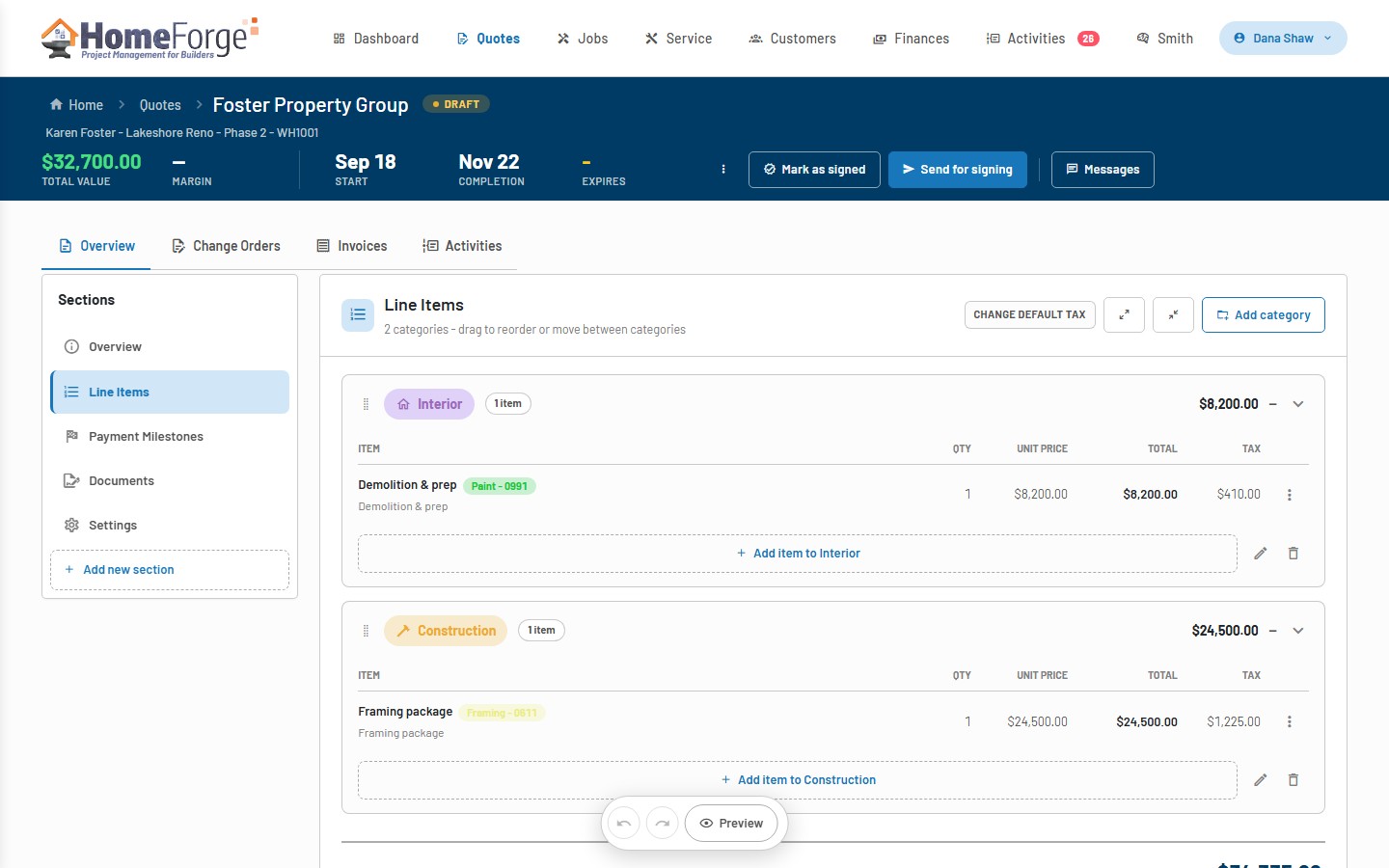Open the Smith assistant link
Image resolution: width=1389 pixels, height=868 pixels.
pos(1165,39)
